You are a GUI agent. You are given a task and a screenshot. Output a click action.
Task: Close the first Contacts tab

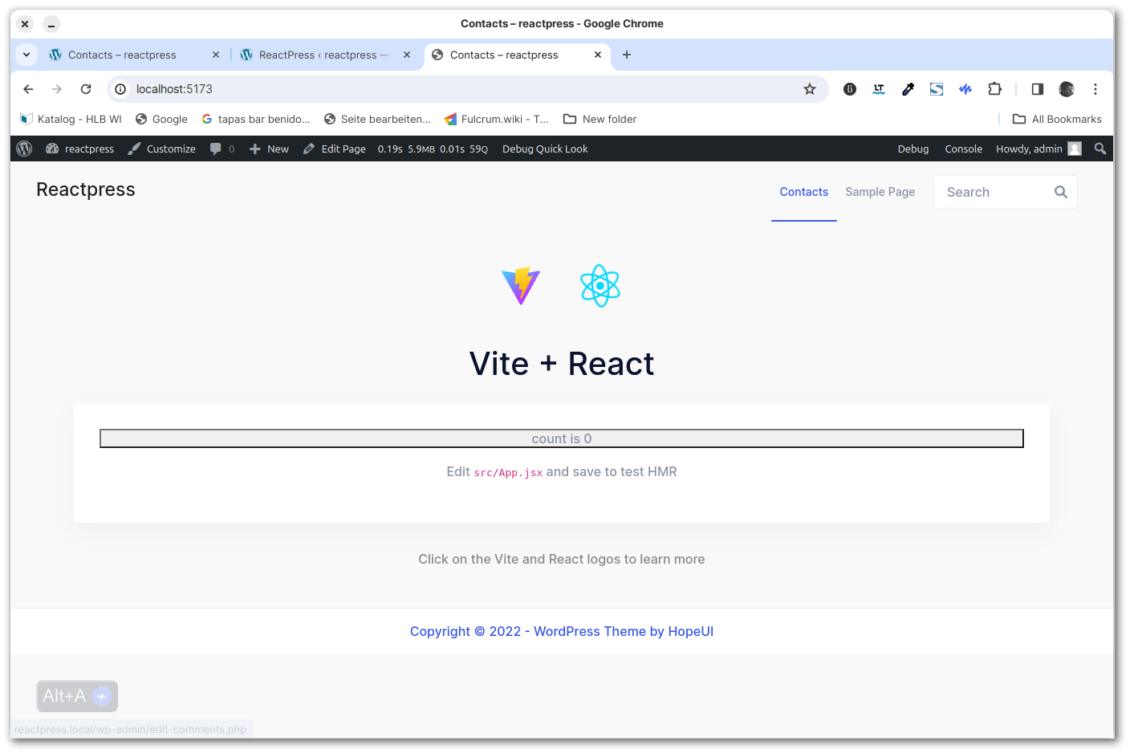point(215,55)
